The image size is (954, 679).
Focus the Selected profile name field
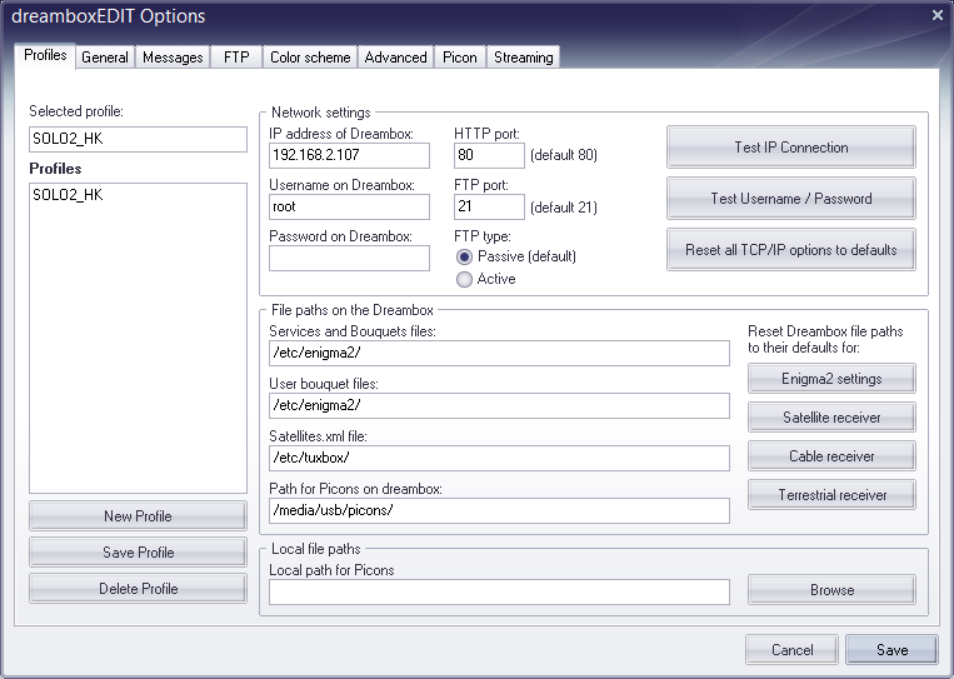pyautogui.click(x=138, y=139)
